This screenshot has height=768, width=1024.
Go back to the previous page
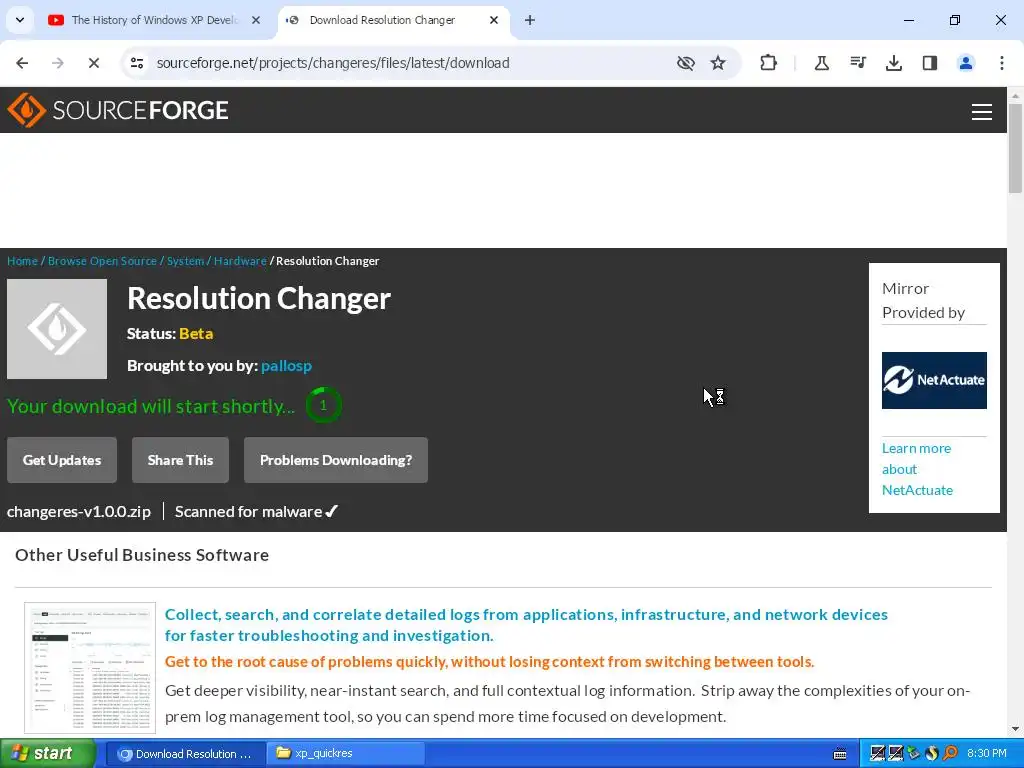[x=22, y=63]
